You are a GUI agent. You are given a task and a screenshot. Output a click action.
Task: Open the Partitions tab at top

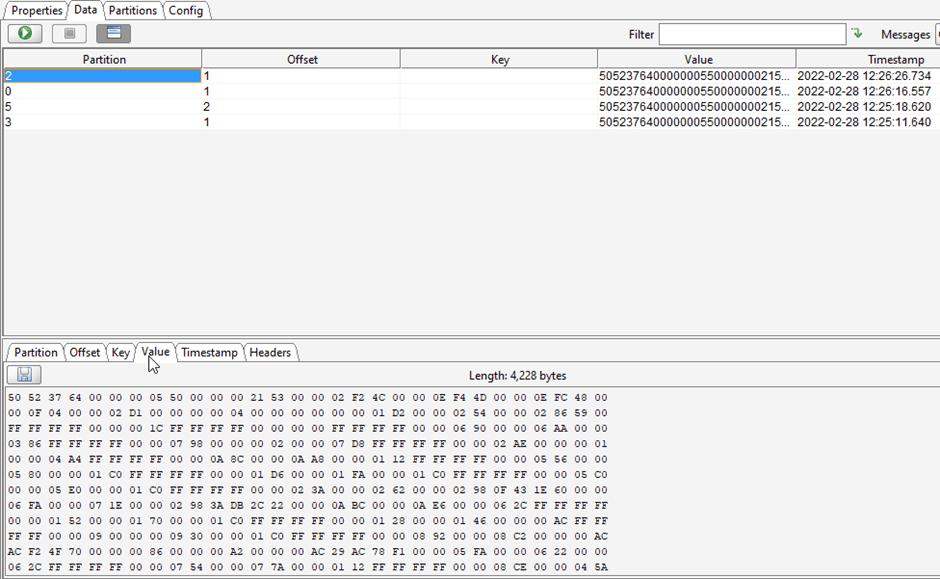pos(133,10)
